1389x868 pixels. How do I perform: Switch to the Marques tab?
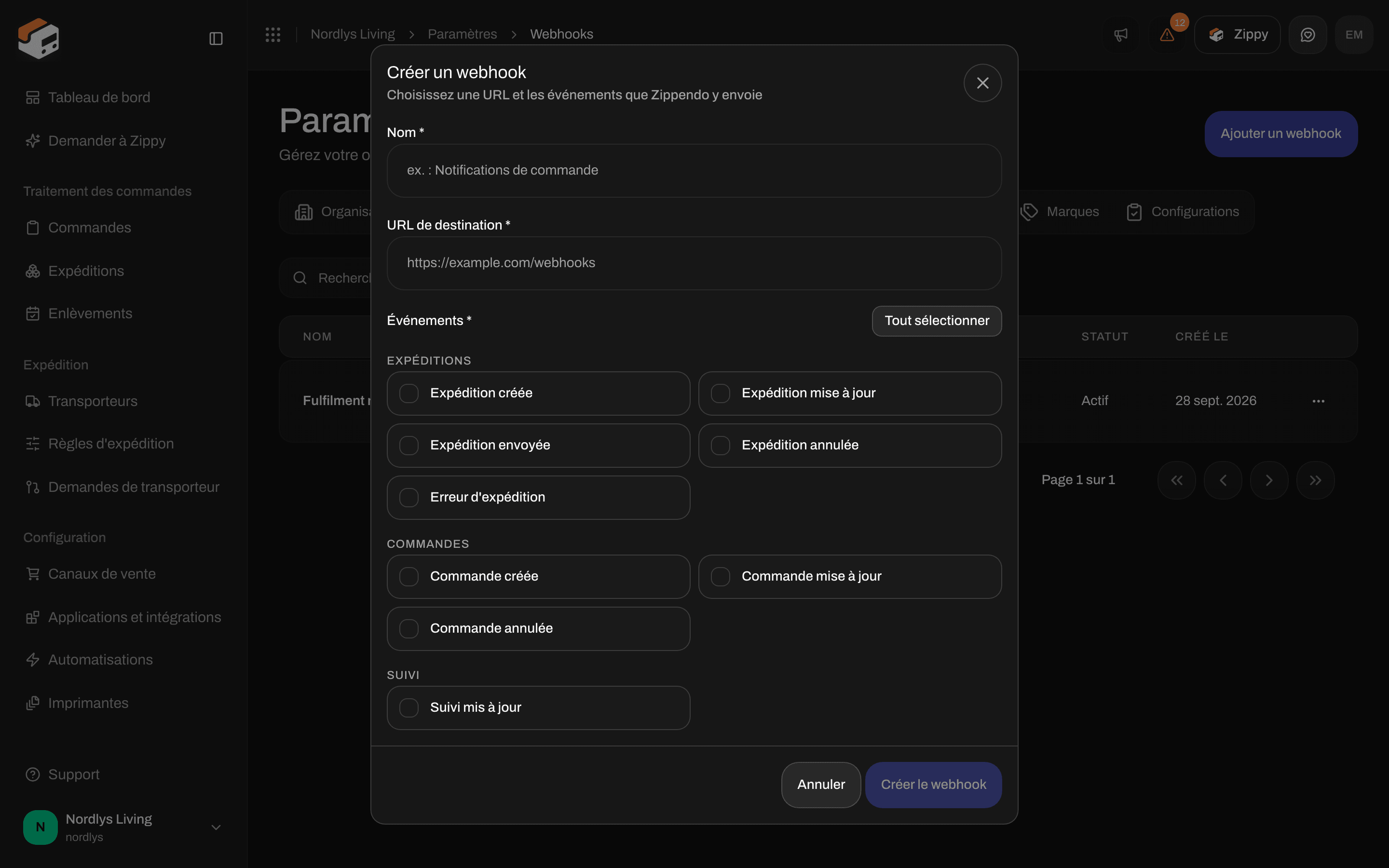1060,212
